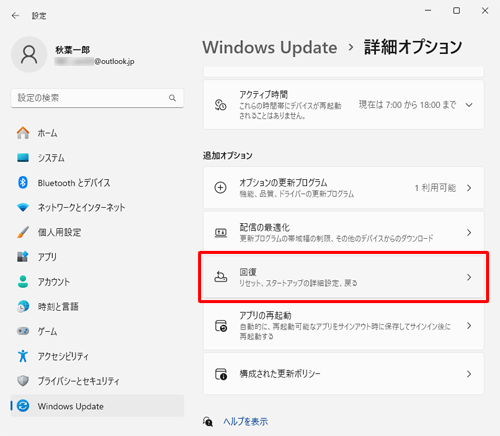Open 配信の最適化 via its chevron
The width and height of the screenshot is (500, 436).
click(x=469, y=232)
